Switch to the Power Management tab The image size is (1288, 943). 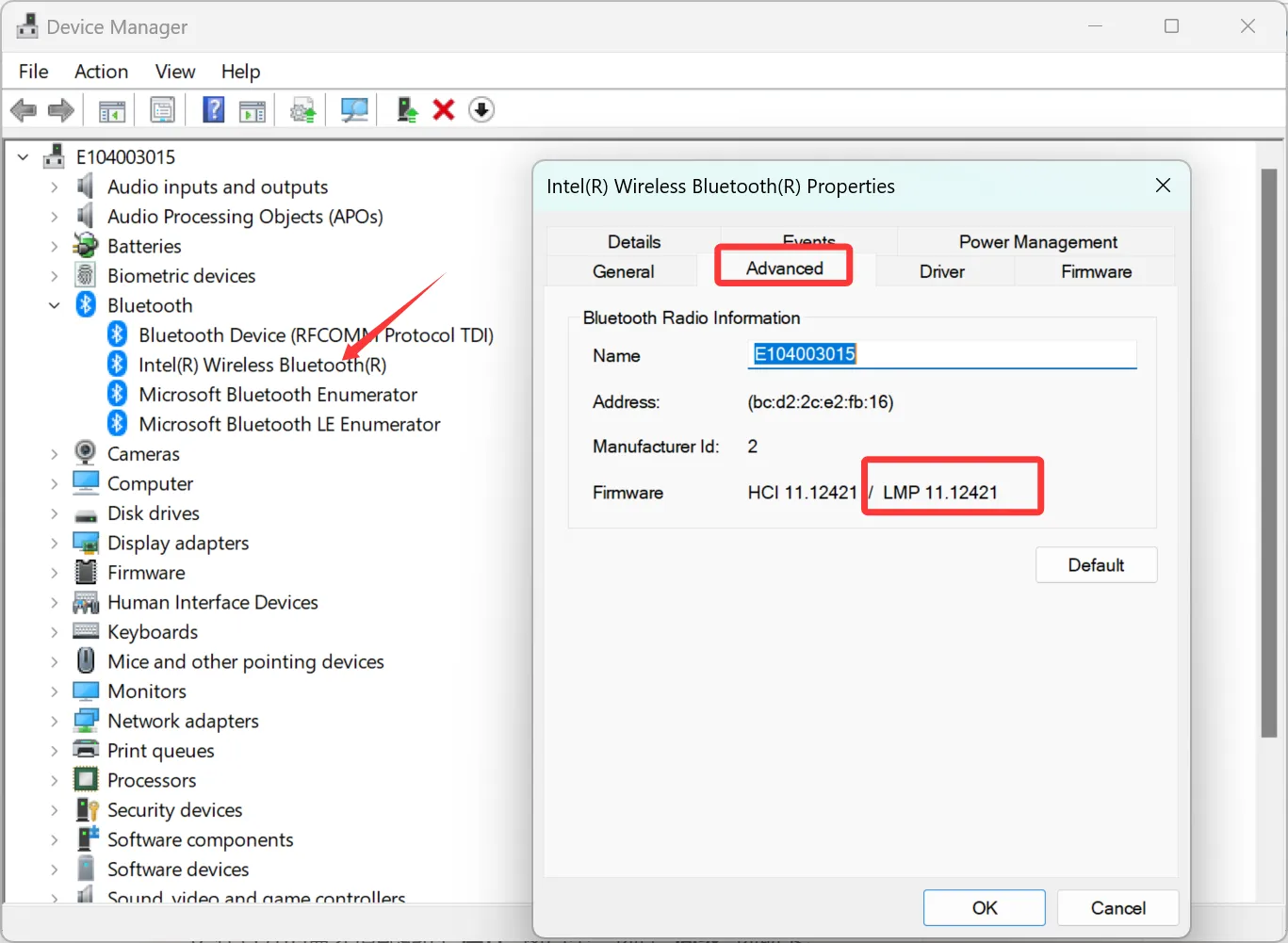pos(1037,241)
